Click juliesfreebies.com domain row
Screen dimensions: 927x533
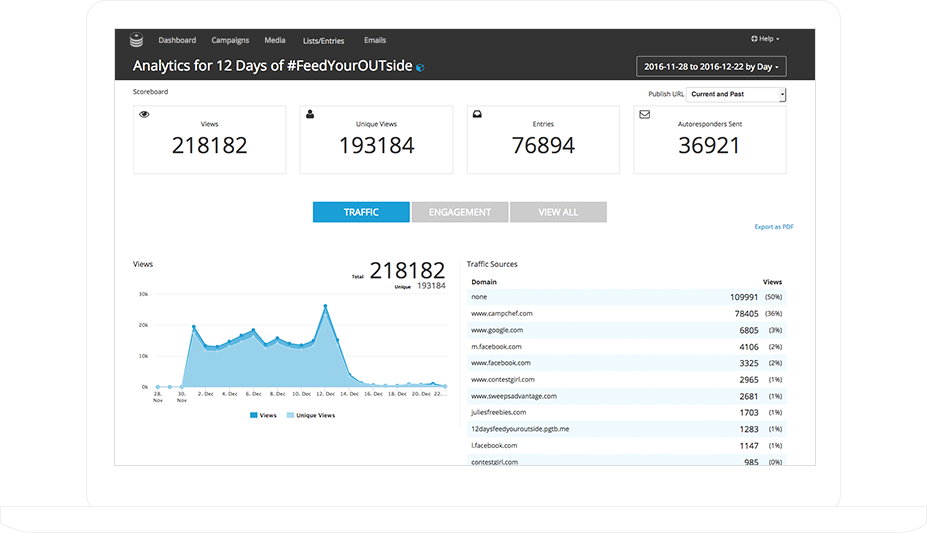click(x=627, y=412)
